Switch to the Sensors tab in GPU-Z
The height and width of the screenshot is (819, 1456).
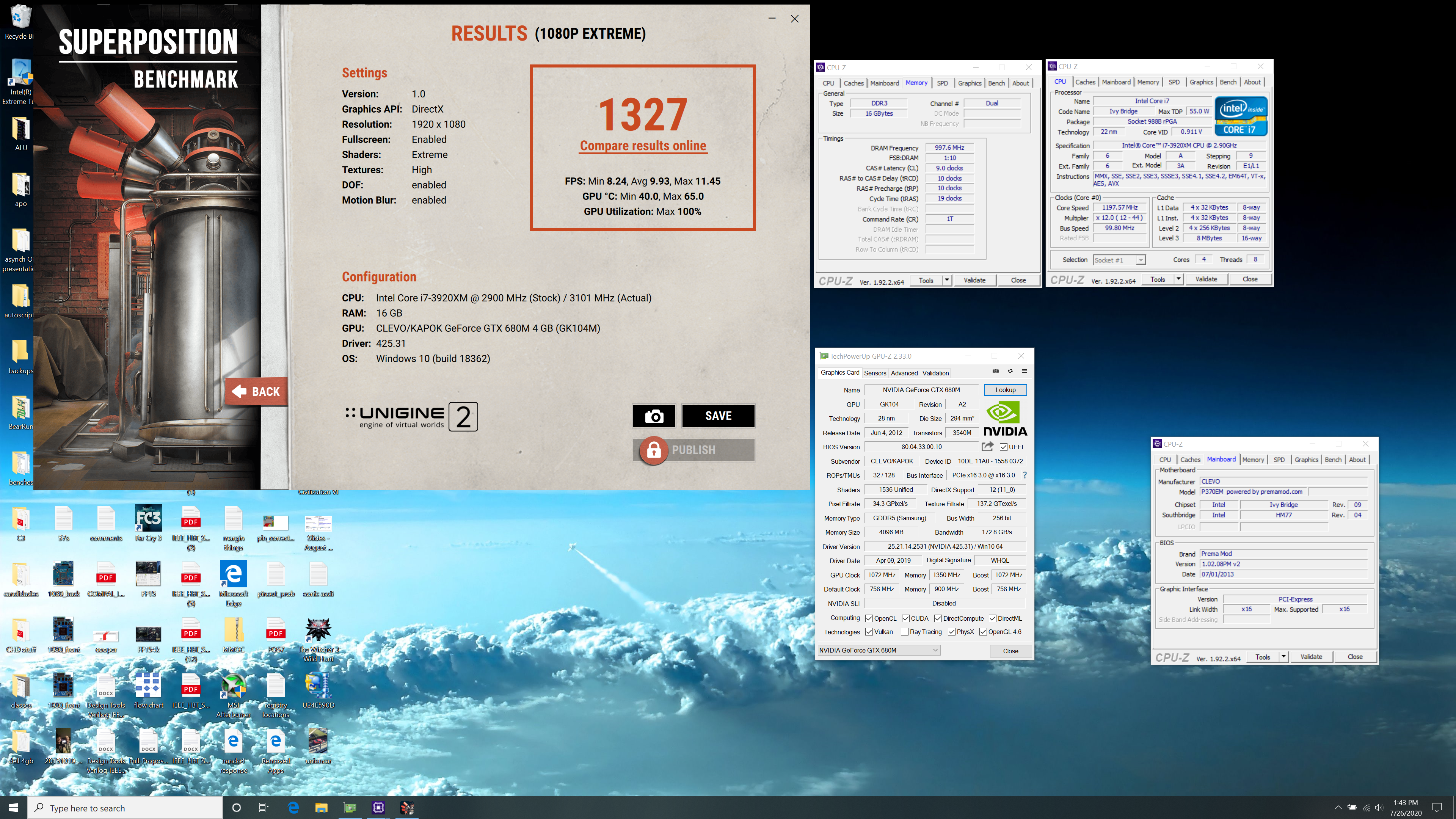coord(875,373)
